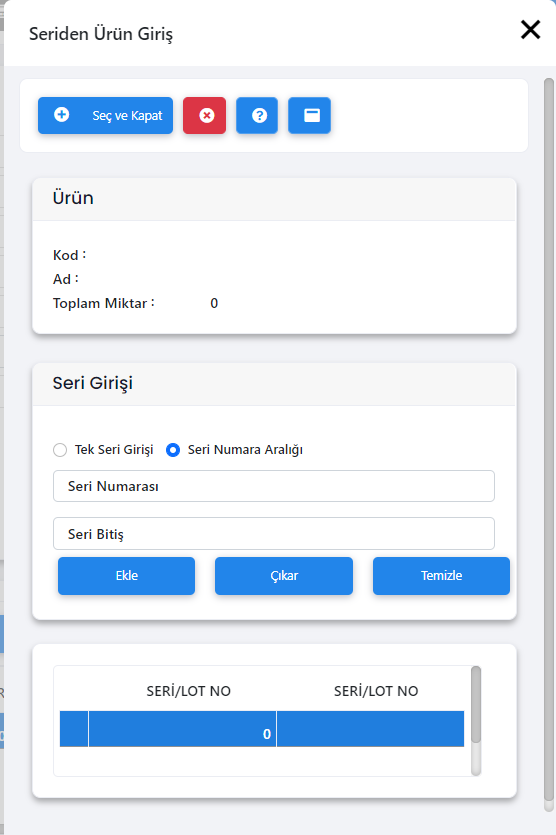
Task: Focus the Seri Bitiş input field
Action: (x=274, y=534)
